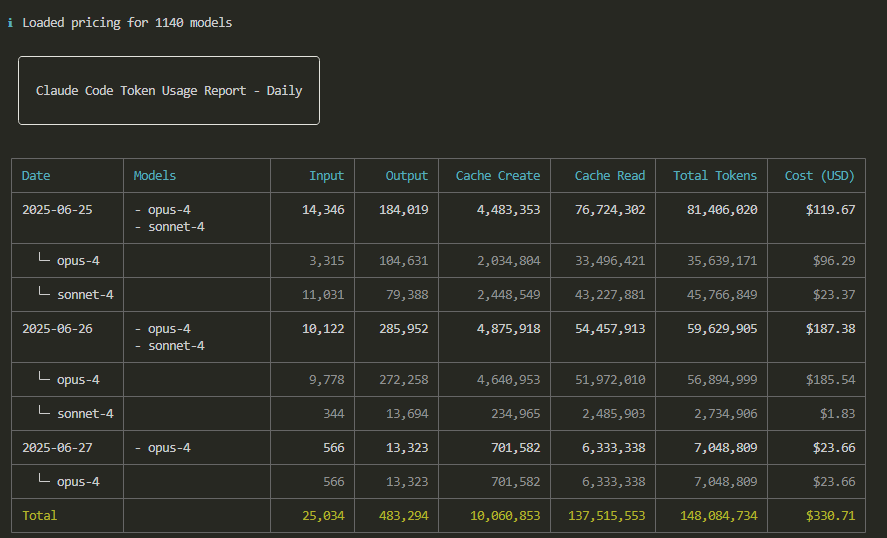This screenshot has height=538, width=887.
Task: Click the cost $185.54
Action: (x=830, y=380)
